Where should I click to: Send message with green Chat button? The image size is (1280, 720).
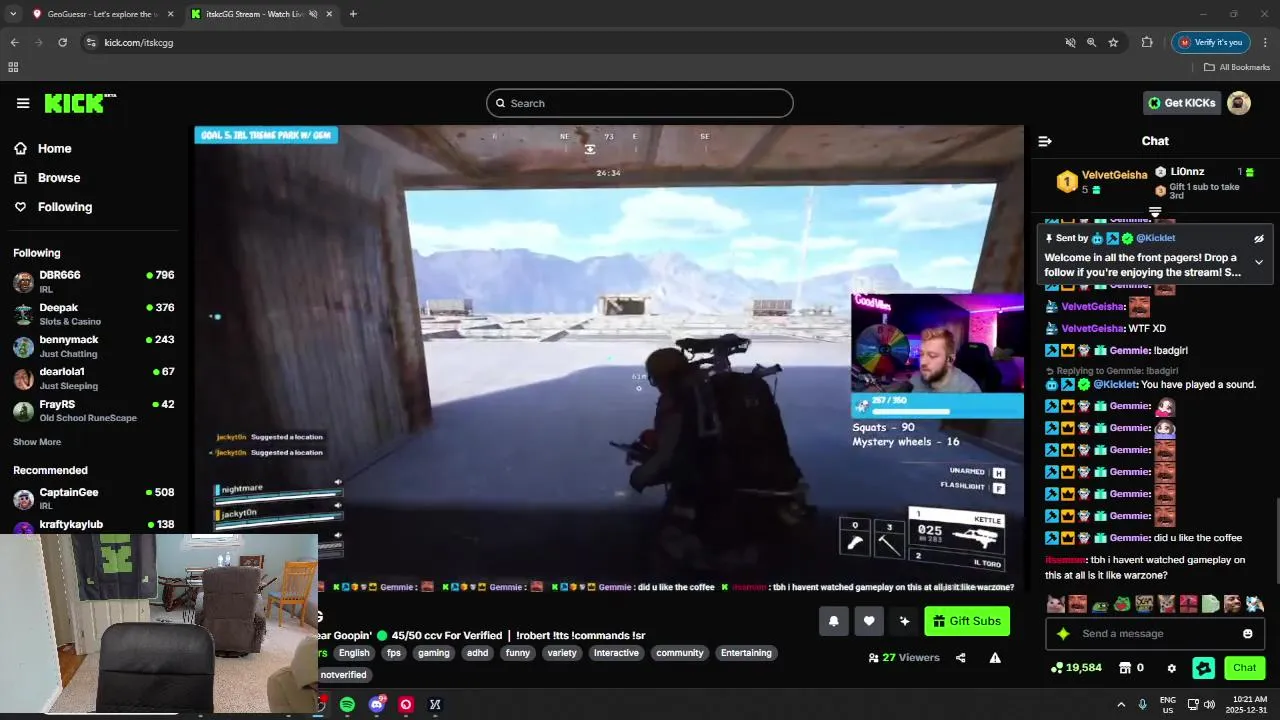[1244, 667]
